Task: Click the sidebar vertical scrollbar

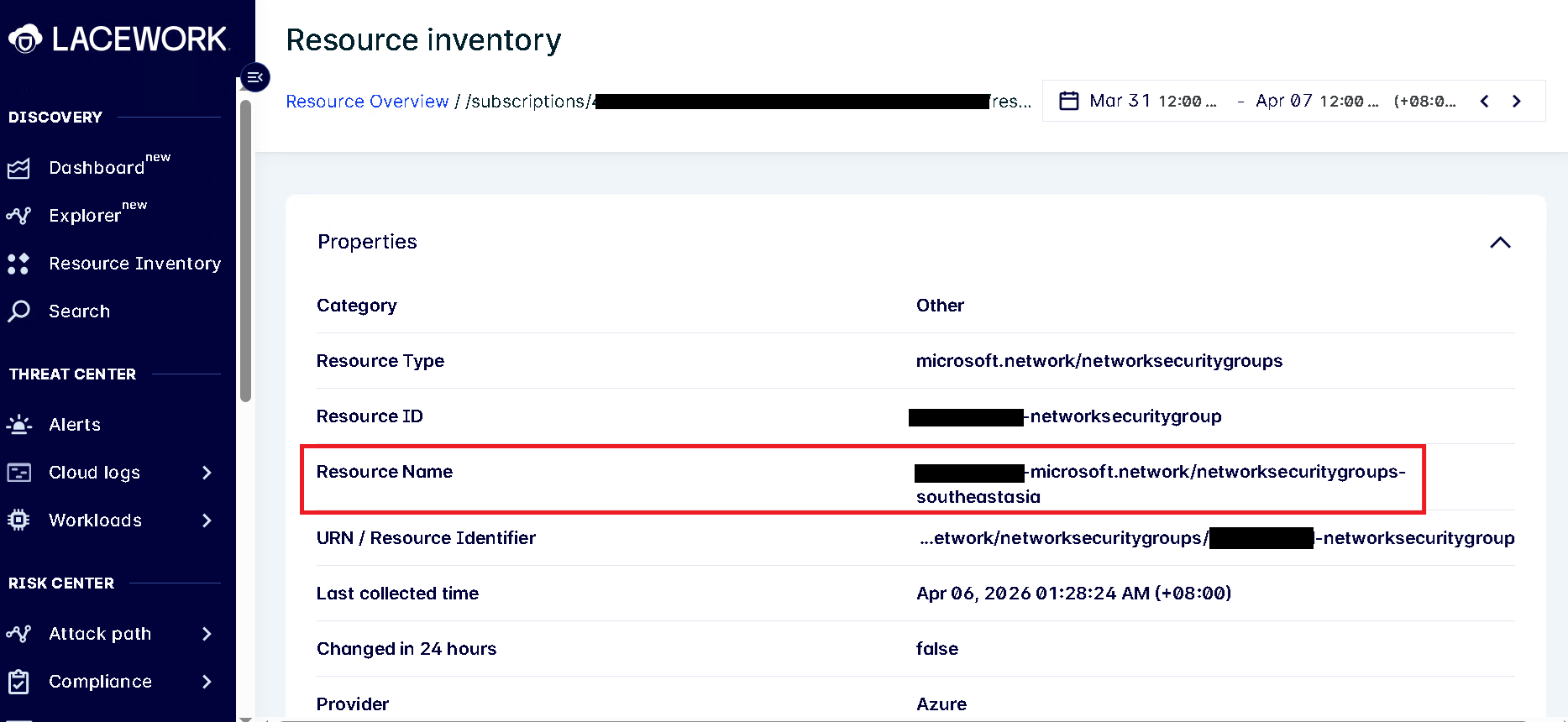Action: coord(245,251)
